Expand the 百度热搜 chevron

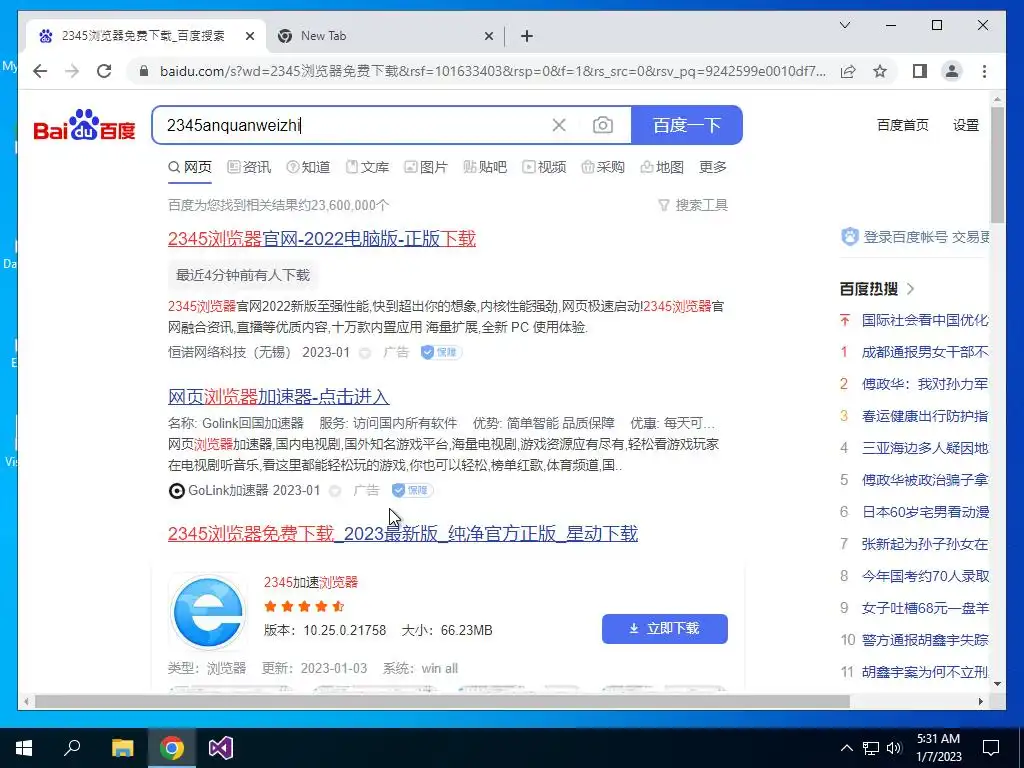click(911, 289)
